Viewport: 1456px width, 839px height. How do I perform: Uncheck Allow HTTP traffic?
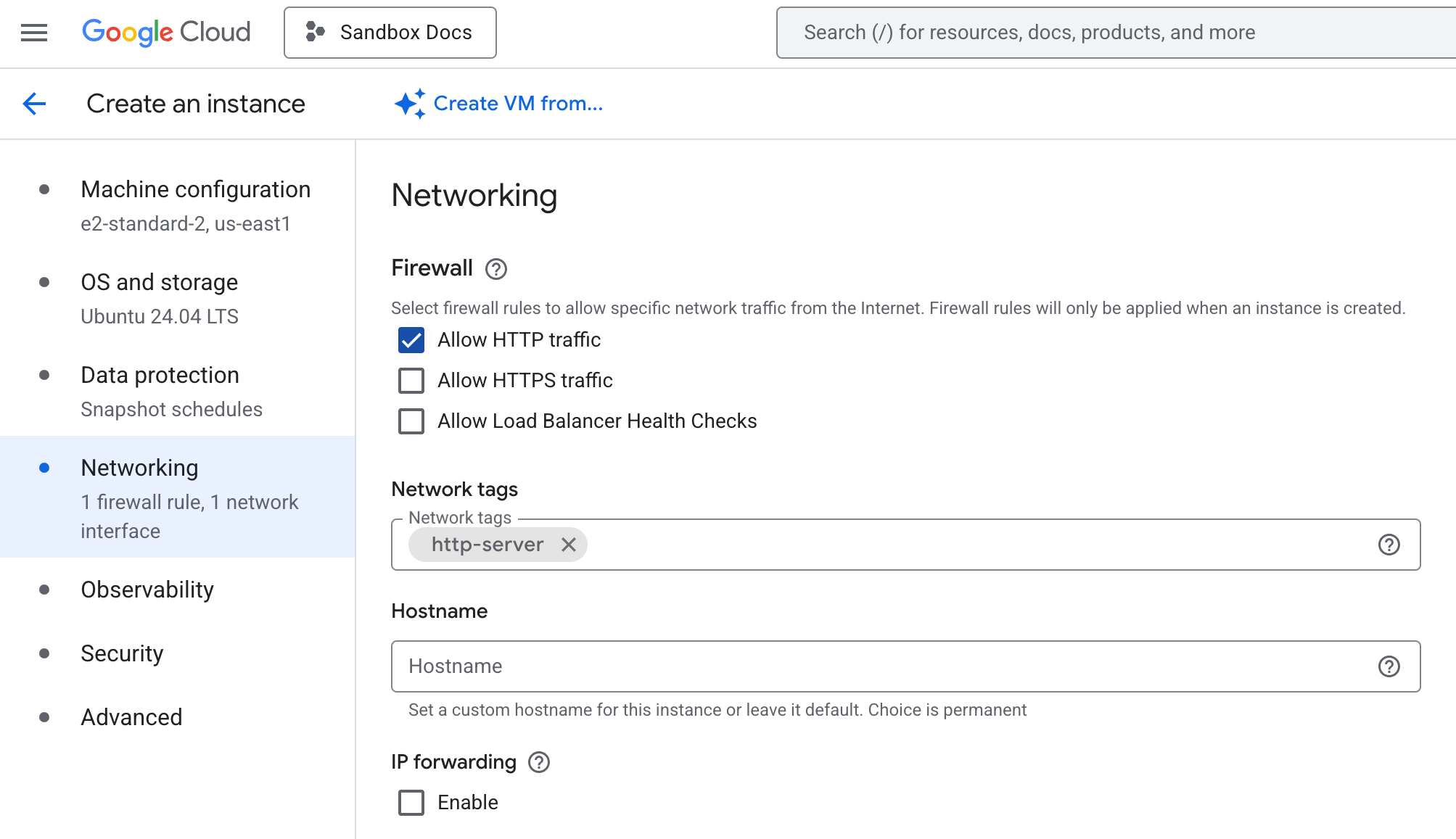coord(411,340)
